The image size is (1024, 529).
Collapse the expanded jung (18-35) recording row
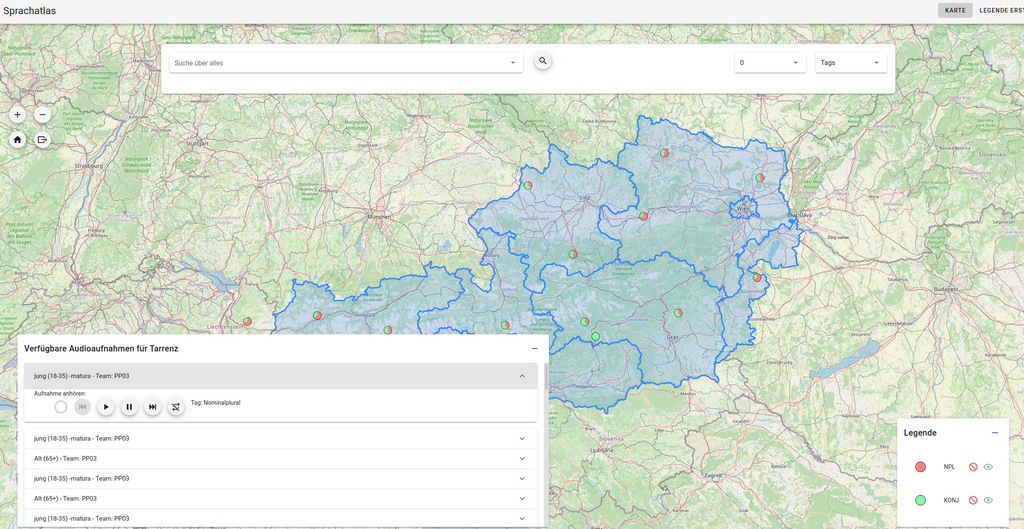click(281, 376)
